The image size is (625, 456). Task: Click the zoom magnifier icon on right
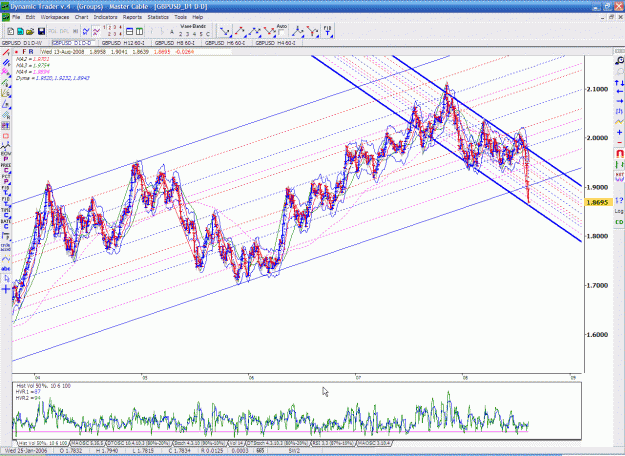tap(619, 61)
